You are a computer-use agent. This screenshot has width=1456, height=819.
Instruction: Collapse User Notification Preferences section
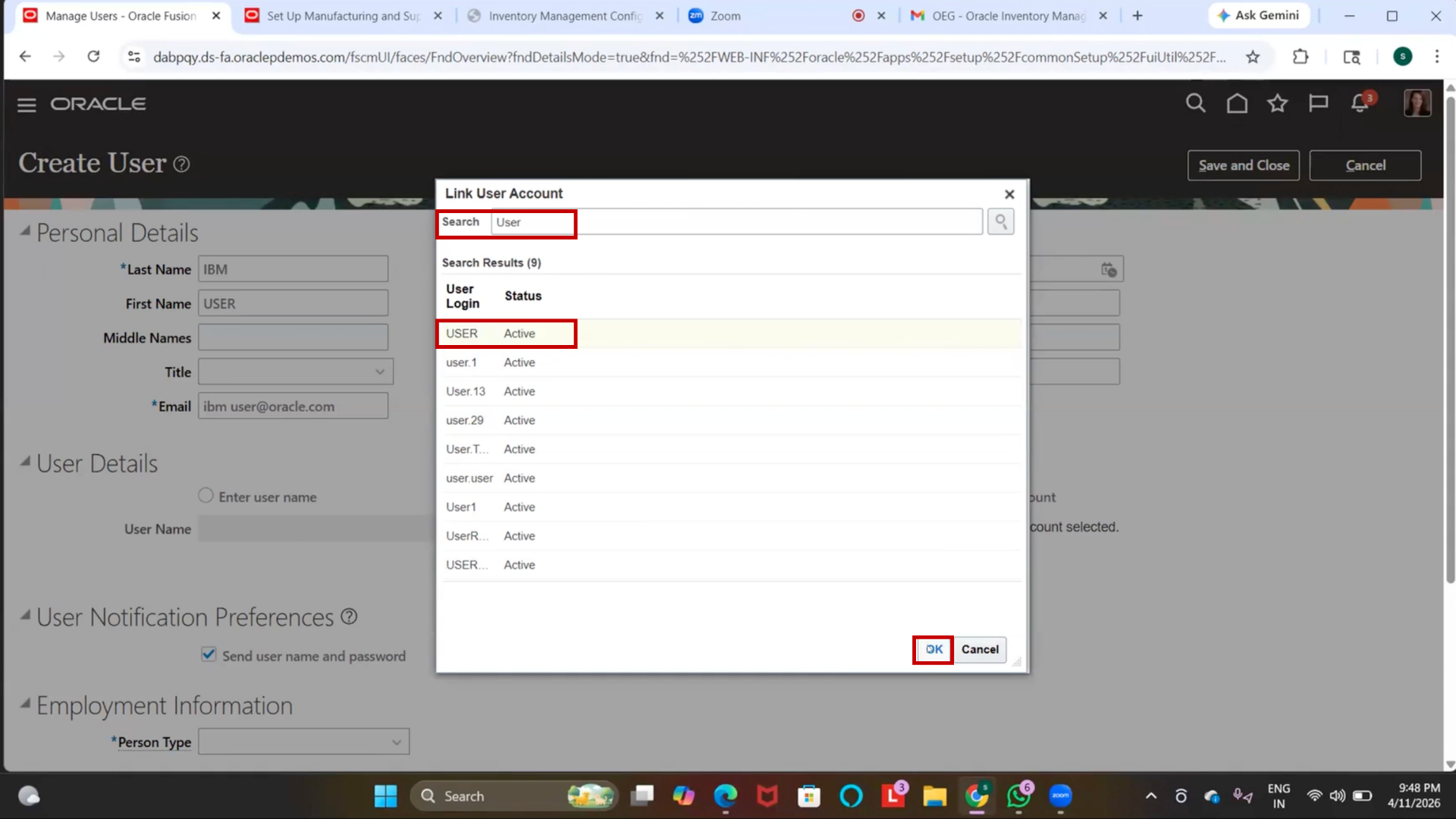pos(25,615)
